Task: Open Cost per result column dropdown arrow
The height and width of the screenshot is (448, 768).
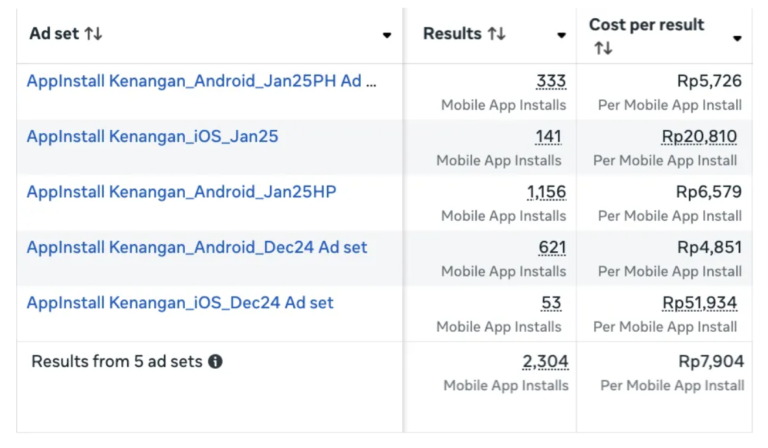Action: coord(737,38)
